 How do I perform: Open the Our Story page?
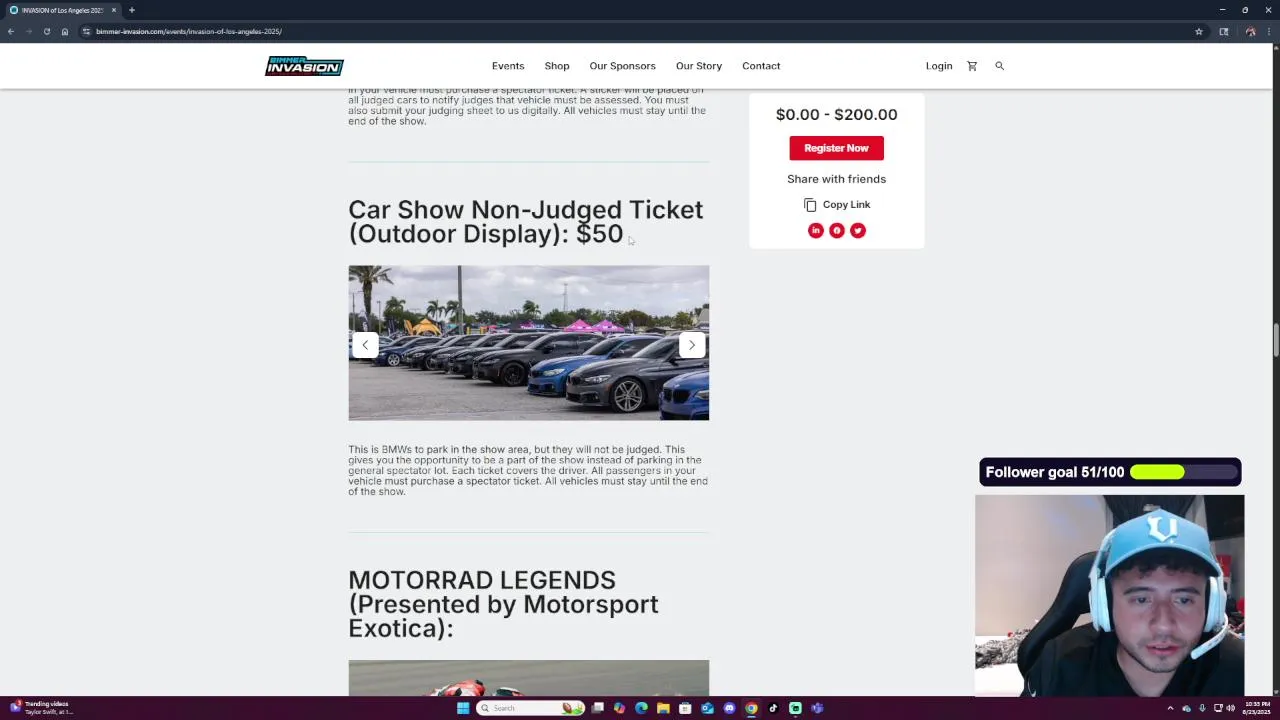click(699, 66)
